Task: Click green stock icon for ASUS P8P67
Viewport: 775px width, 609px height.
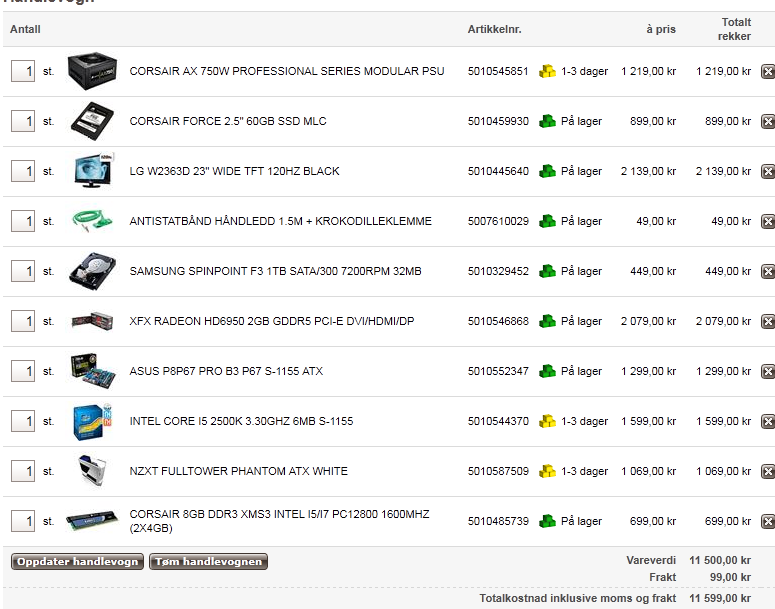Action: pos(547,371)
